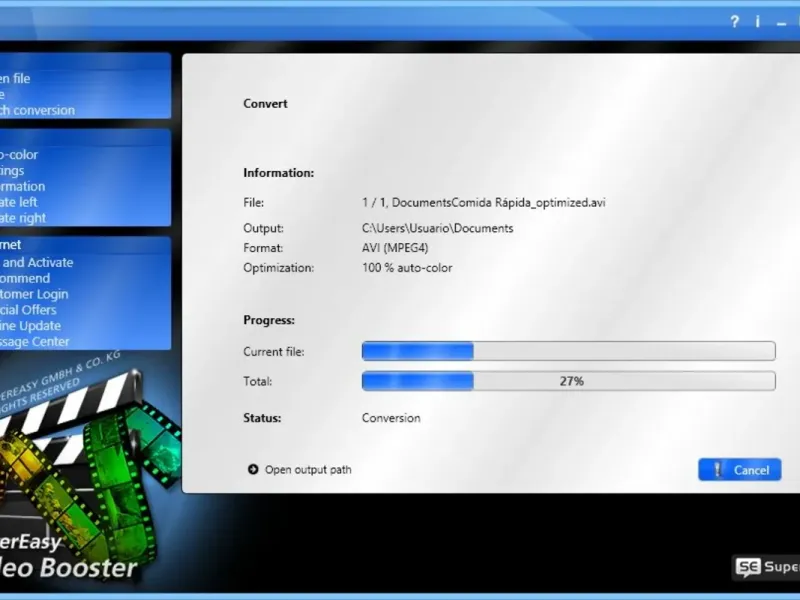
Task: Open Online Update link
Action: (x=30, y=326)
